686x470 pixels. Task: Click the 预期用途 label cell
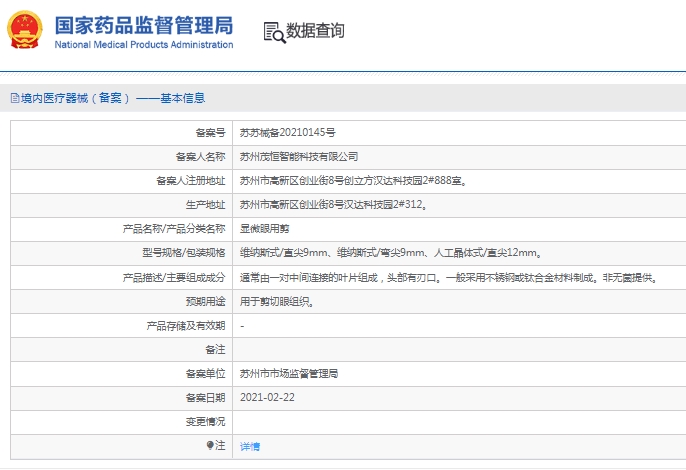[x=122, y=302]
